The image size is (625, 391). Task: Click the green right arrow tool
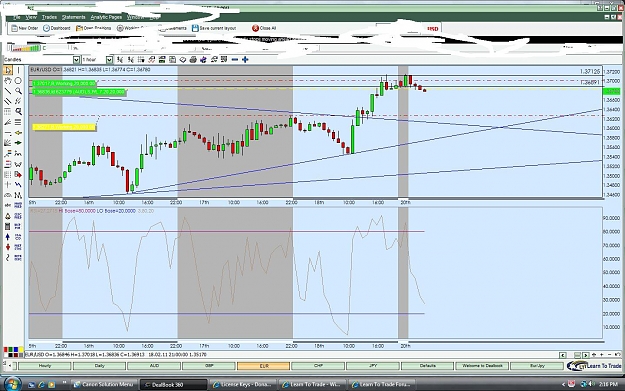18,143
